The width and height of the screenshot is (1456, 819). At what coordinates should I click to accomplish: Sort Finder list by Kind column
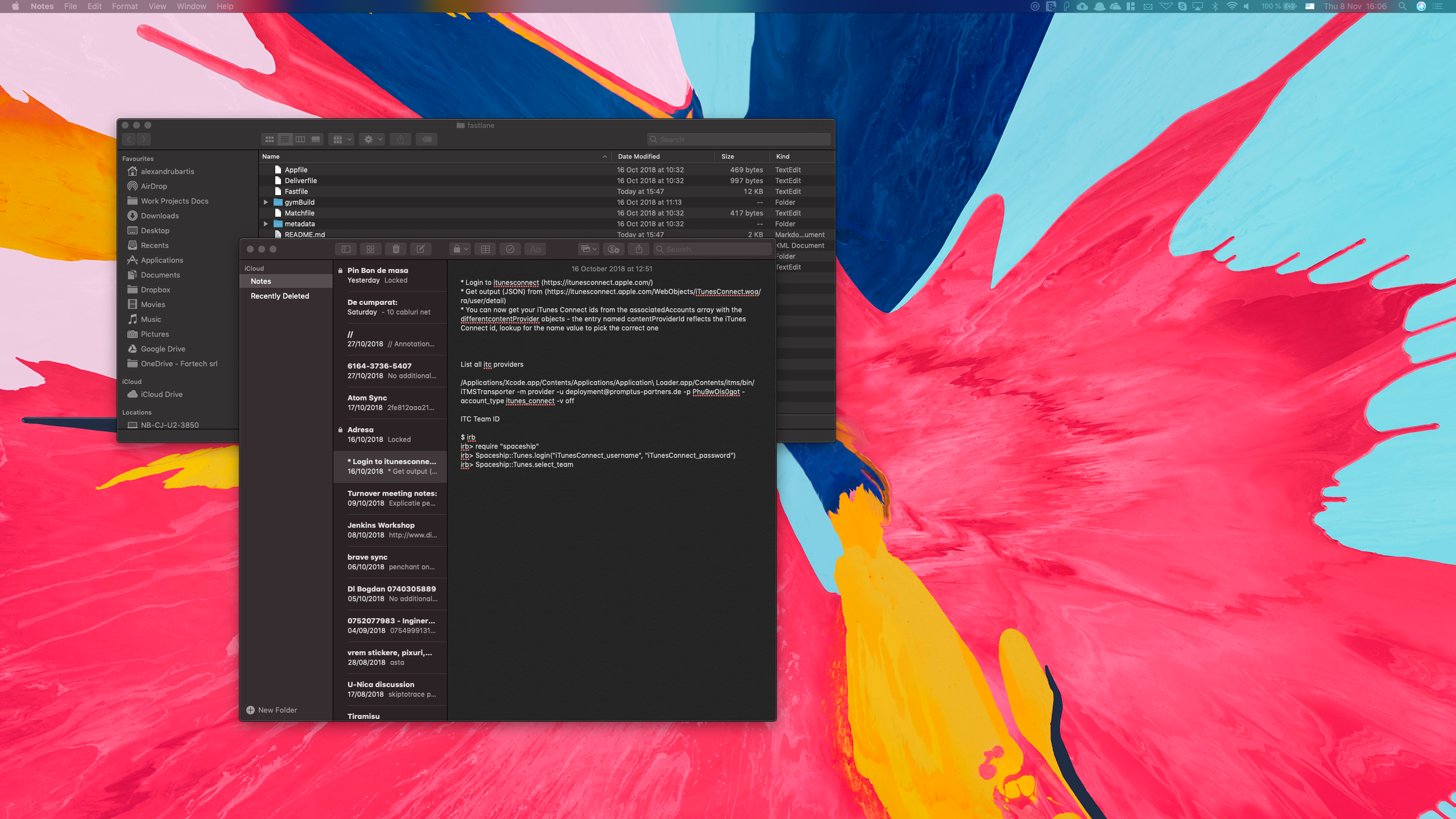pyautogui.click(x=802, y=156)
